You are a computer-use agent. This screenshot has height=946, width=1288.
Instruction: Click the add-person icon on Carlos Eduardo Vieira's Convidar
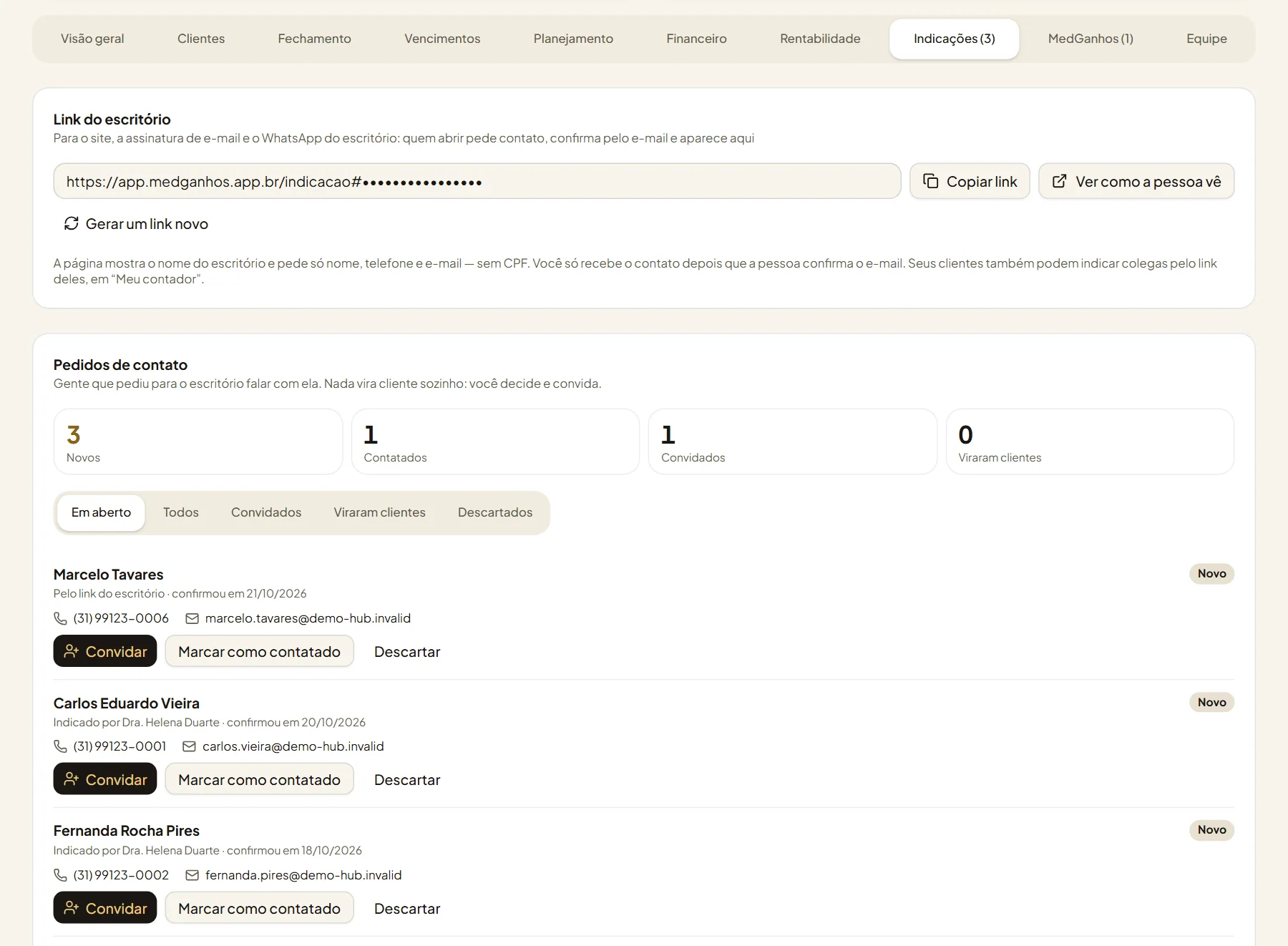point(71,779)
